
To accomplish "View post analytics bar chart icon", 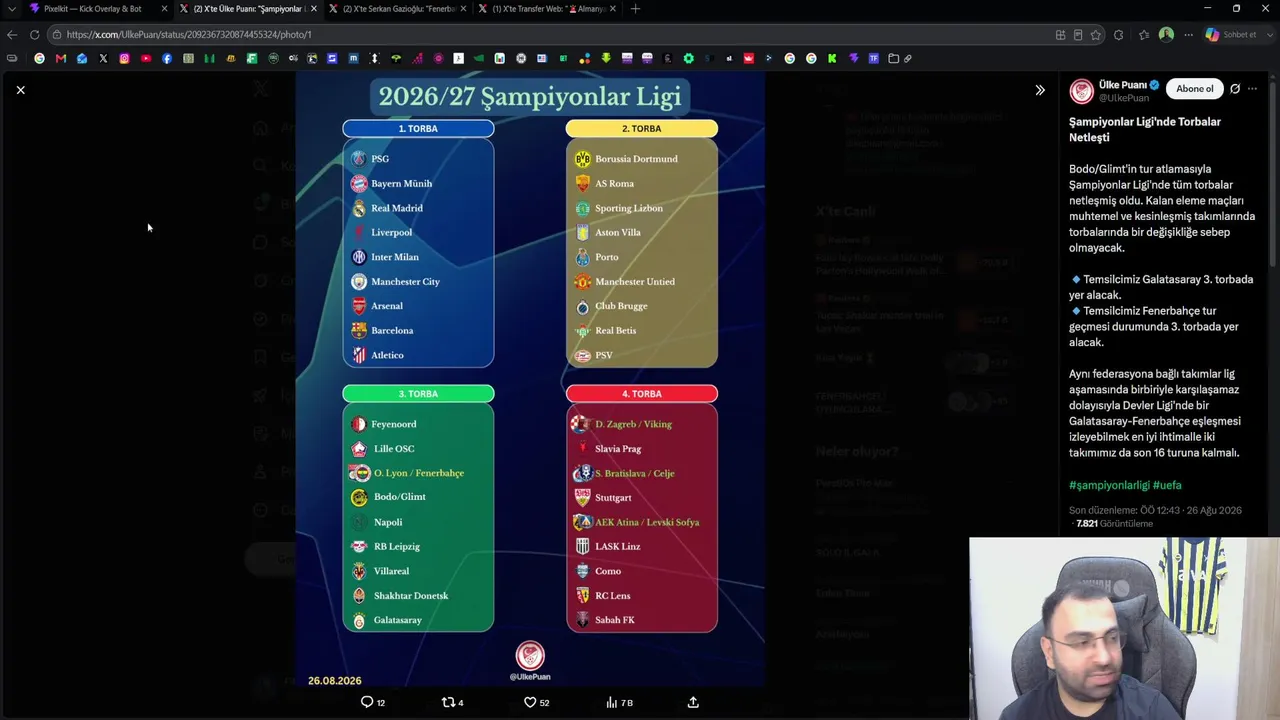I will (619, 702).
